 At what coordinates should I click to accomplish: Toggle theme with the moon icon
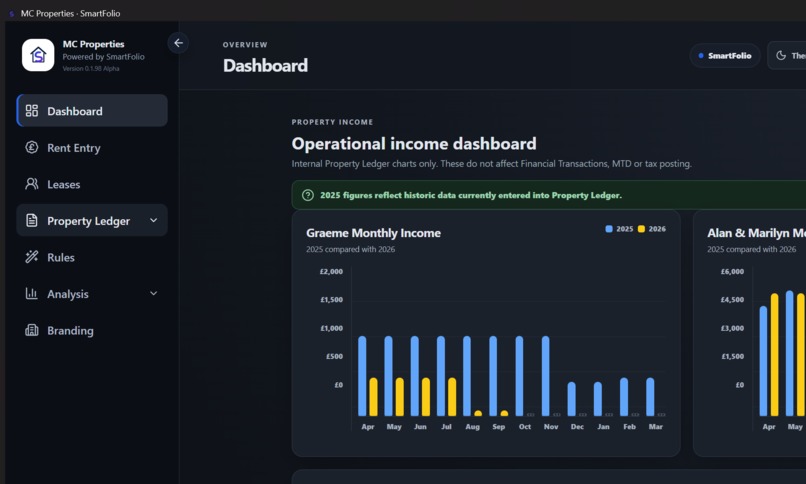[x=781, y=55]
